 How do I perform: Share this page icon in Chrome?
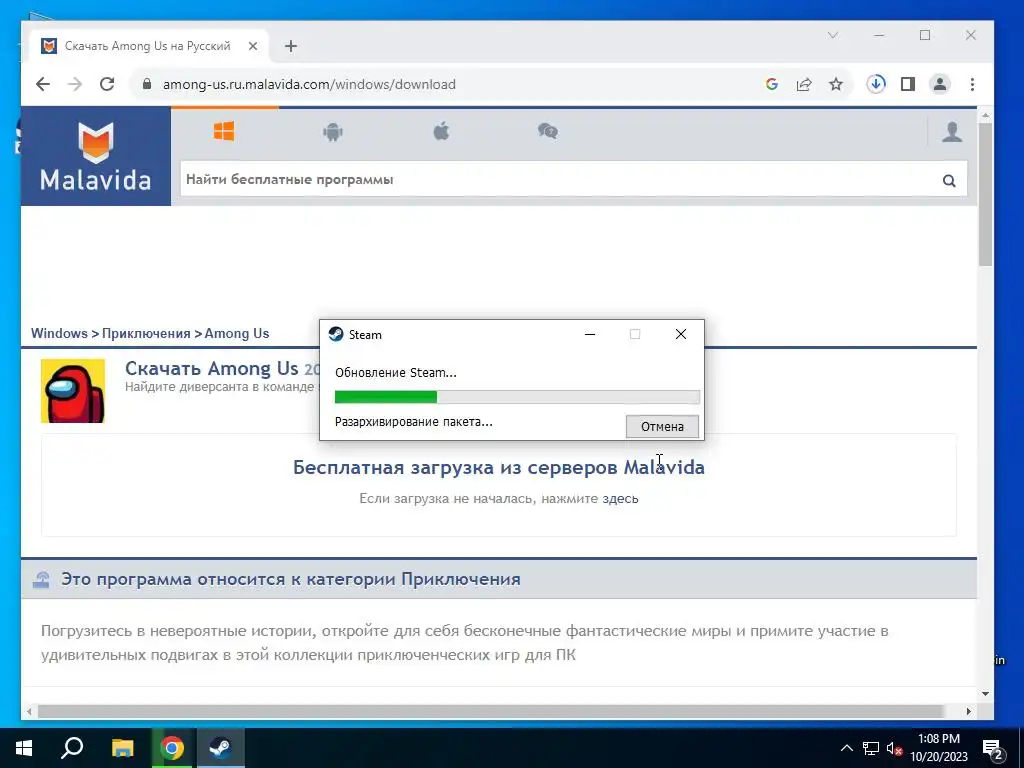point(804,84)
